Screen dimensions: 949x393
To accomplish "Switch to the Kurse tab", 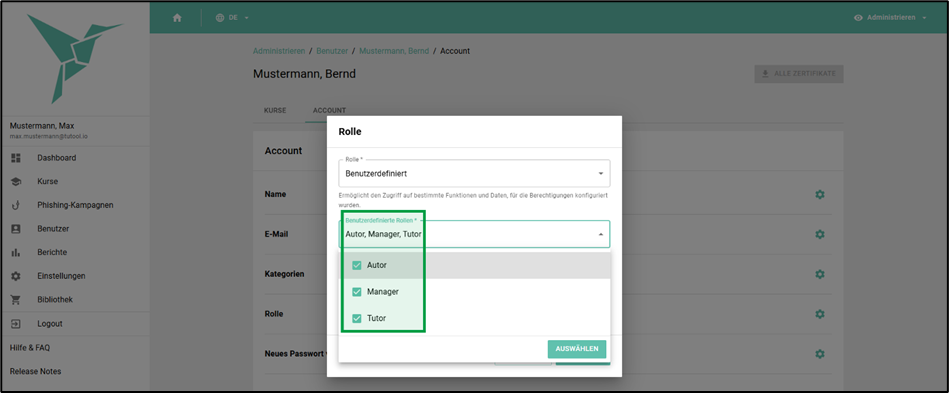I will [275, 111].
